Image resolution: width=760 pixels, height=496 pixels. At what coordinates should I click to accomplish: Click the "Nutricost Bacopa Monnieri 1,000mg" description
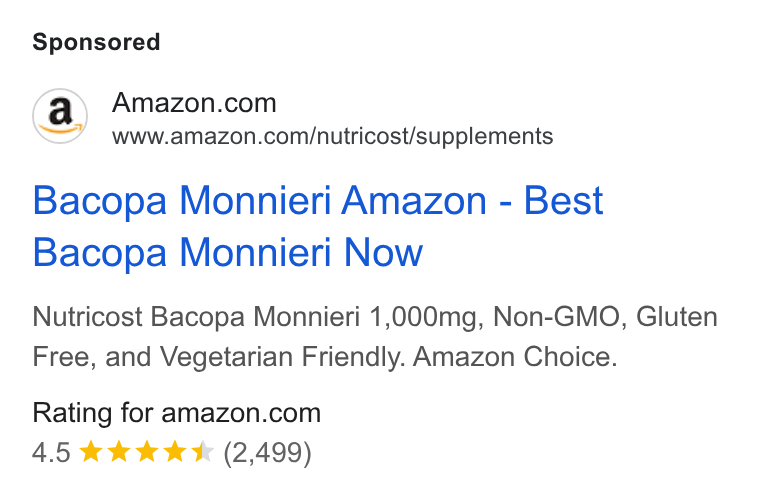click(258, 318)
